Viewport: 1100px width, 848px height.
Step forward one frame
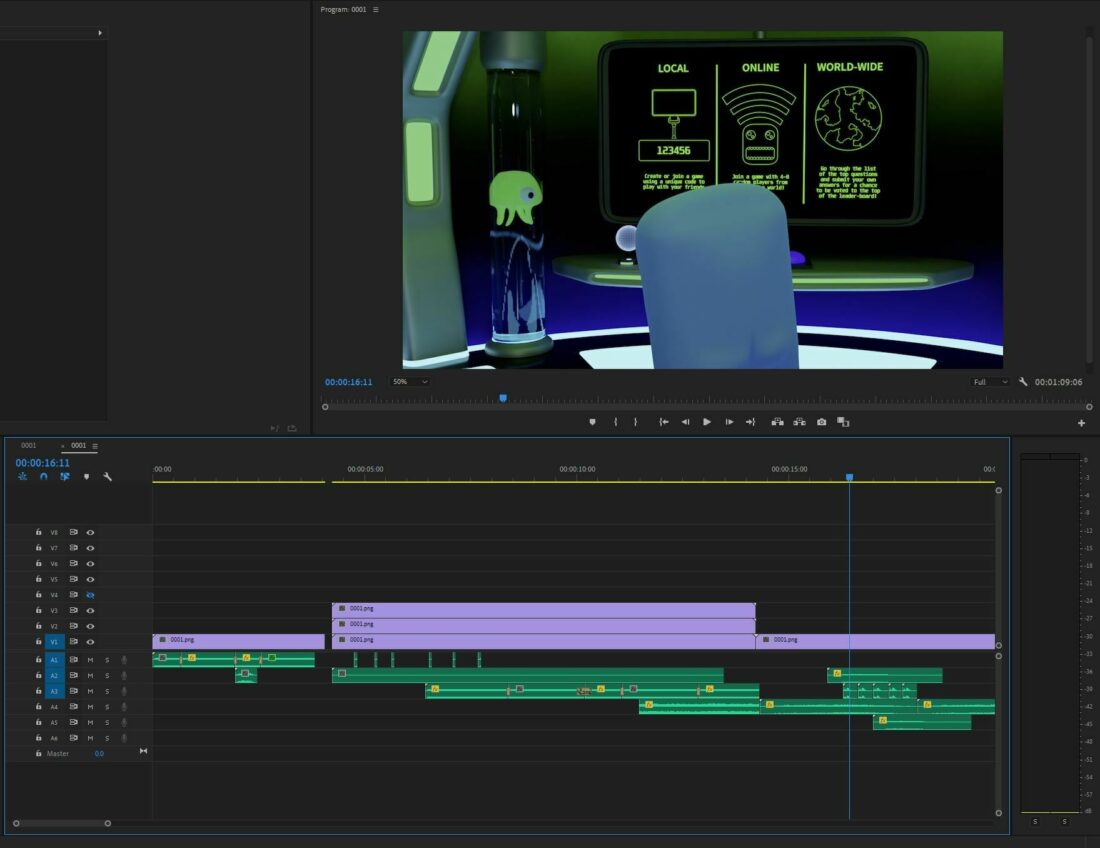pyautogui.click(x=729, y=422)
